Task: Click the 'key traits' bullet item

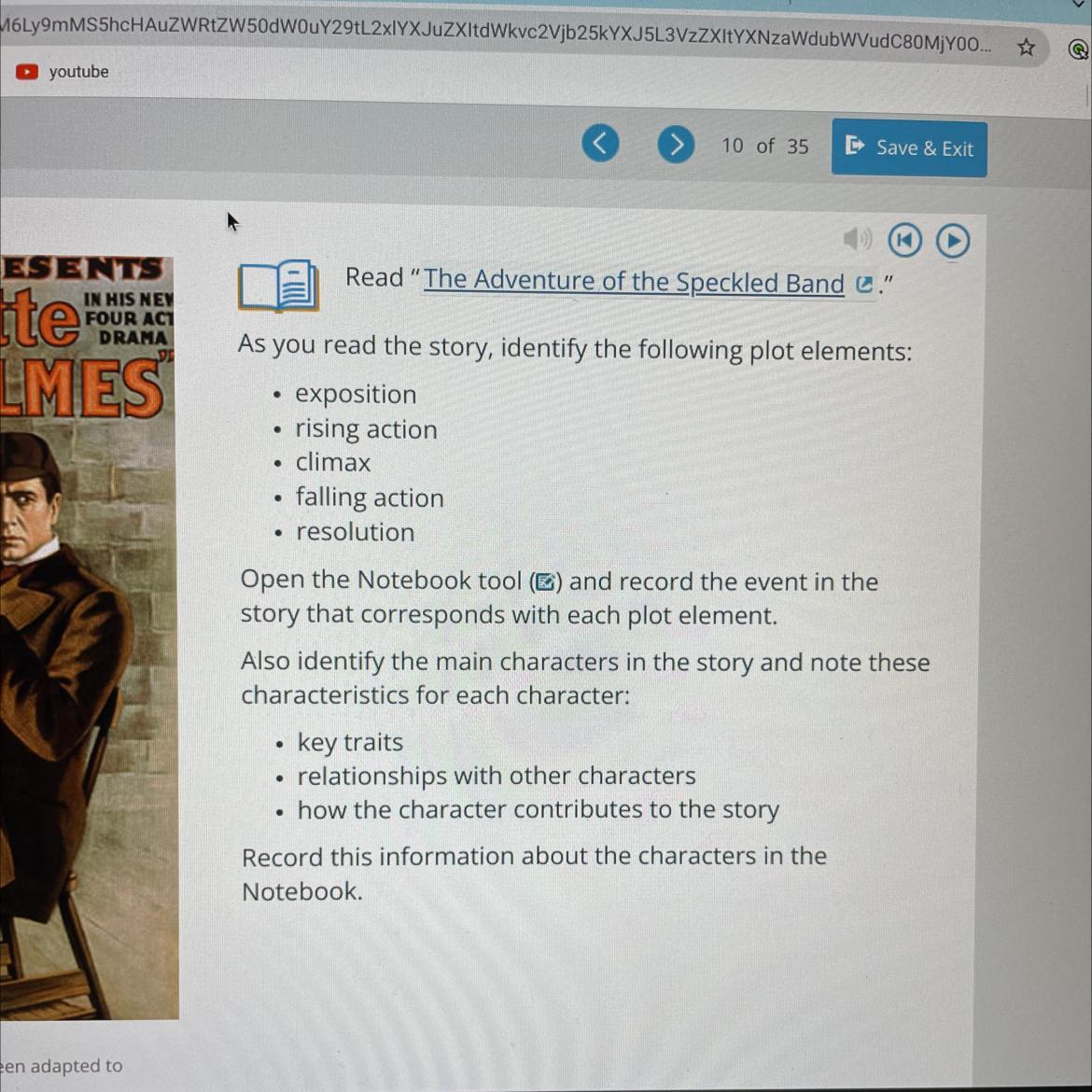Action: (350, 742)
